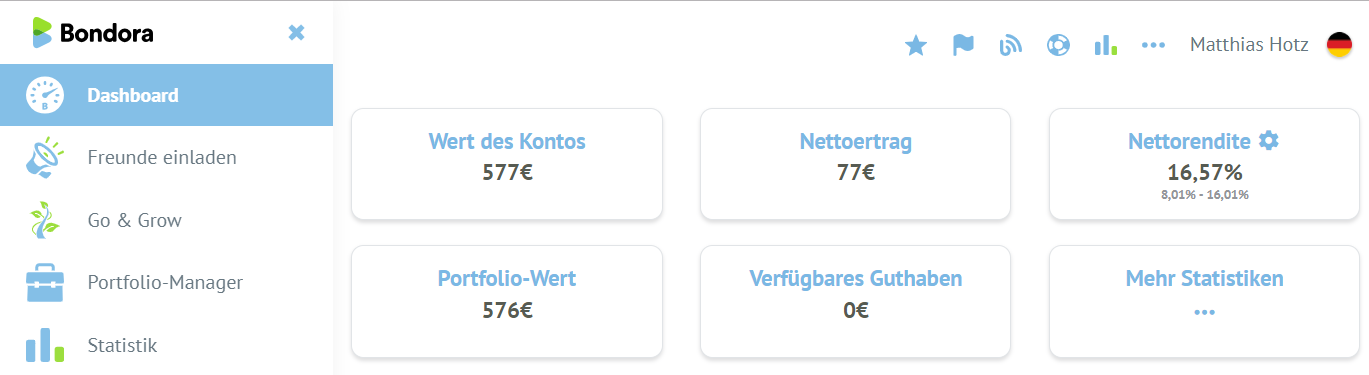
Task: Change language via German flag
Action: 1339,45
